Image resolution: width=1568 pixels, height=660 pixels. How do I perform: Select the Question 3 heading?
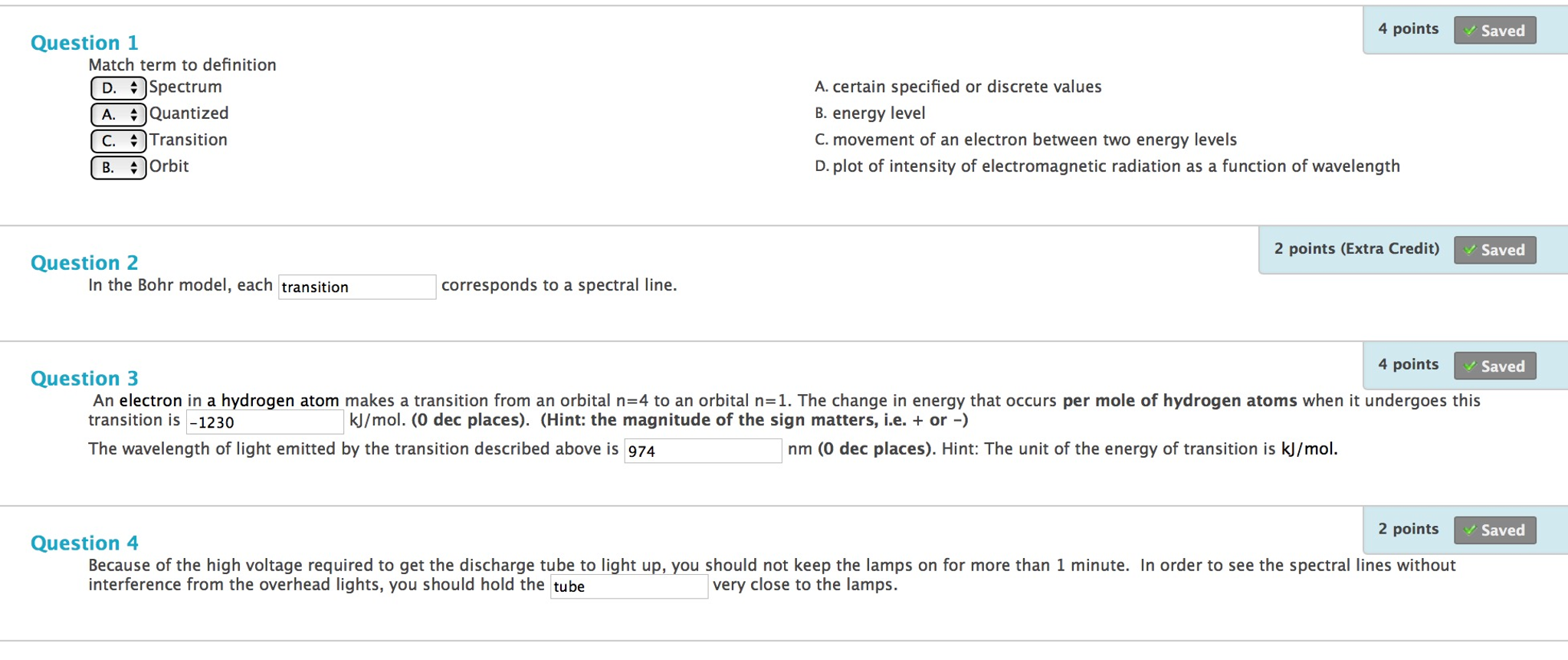point(84,379)
